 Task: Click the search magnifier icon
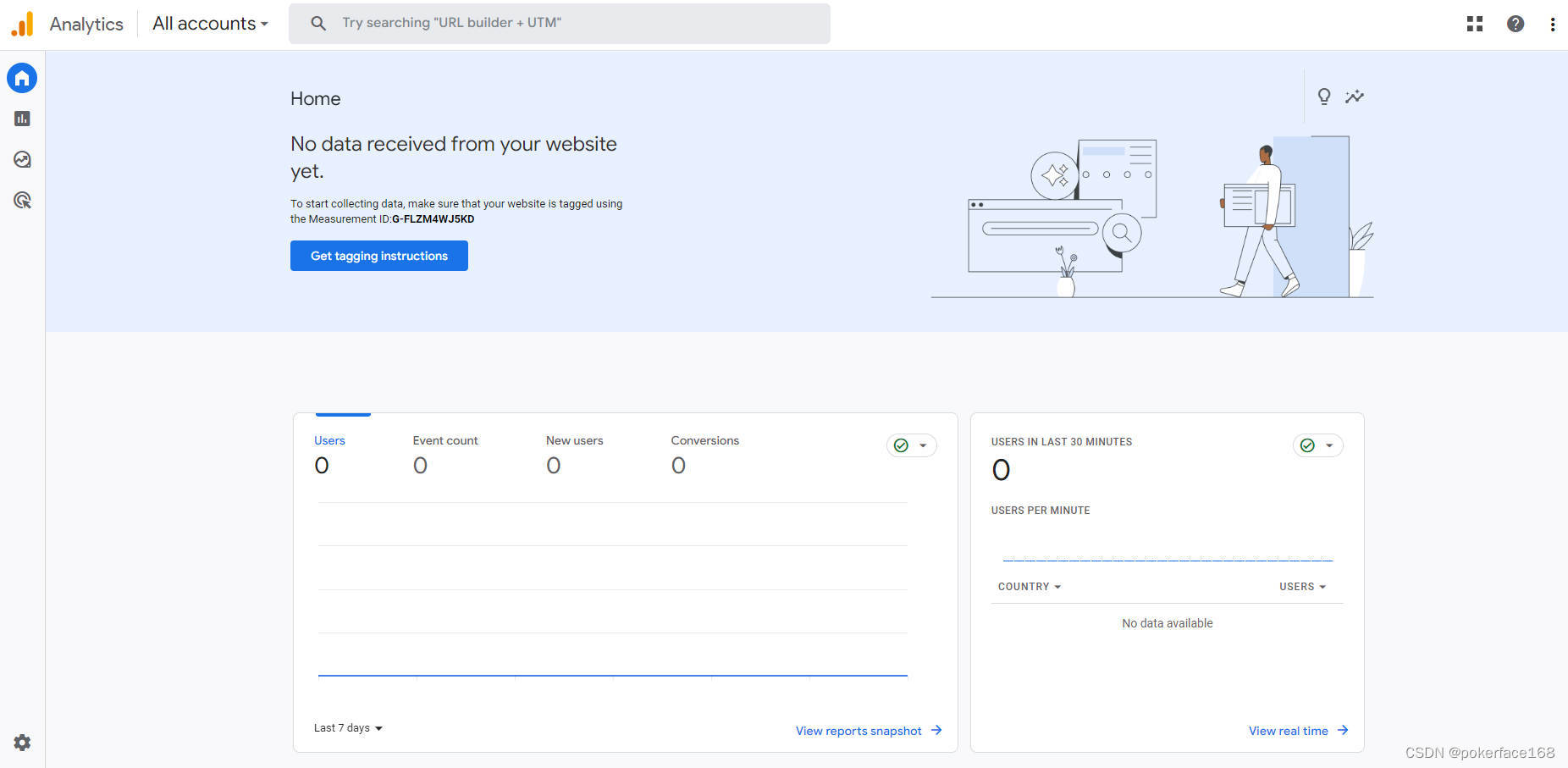pyautogui.click(x=318, y=23)
